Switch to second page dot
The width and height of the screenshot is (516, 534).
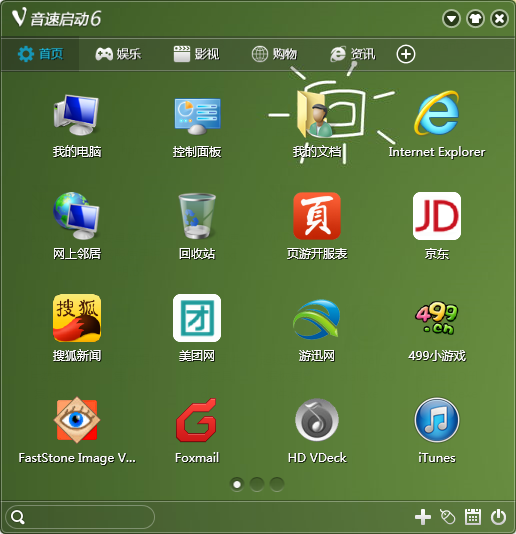(x=257, y=484)
